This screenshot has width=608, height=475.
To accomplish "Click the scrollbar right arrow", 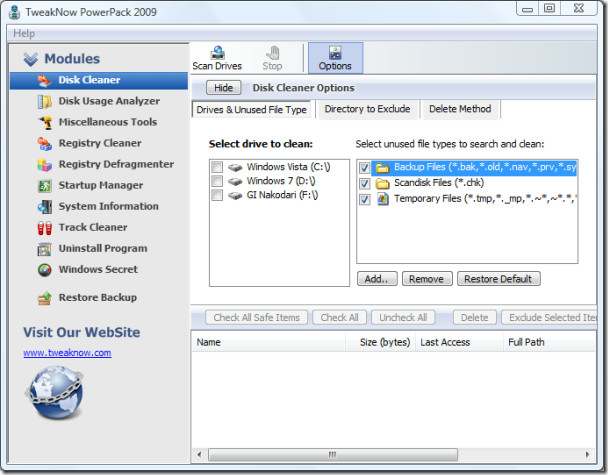I will tap(587, 454).
